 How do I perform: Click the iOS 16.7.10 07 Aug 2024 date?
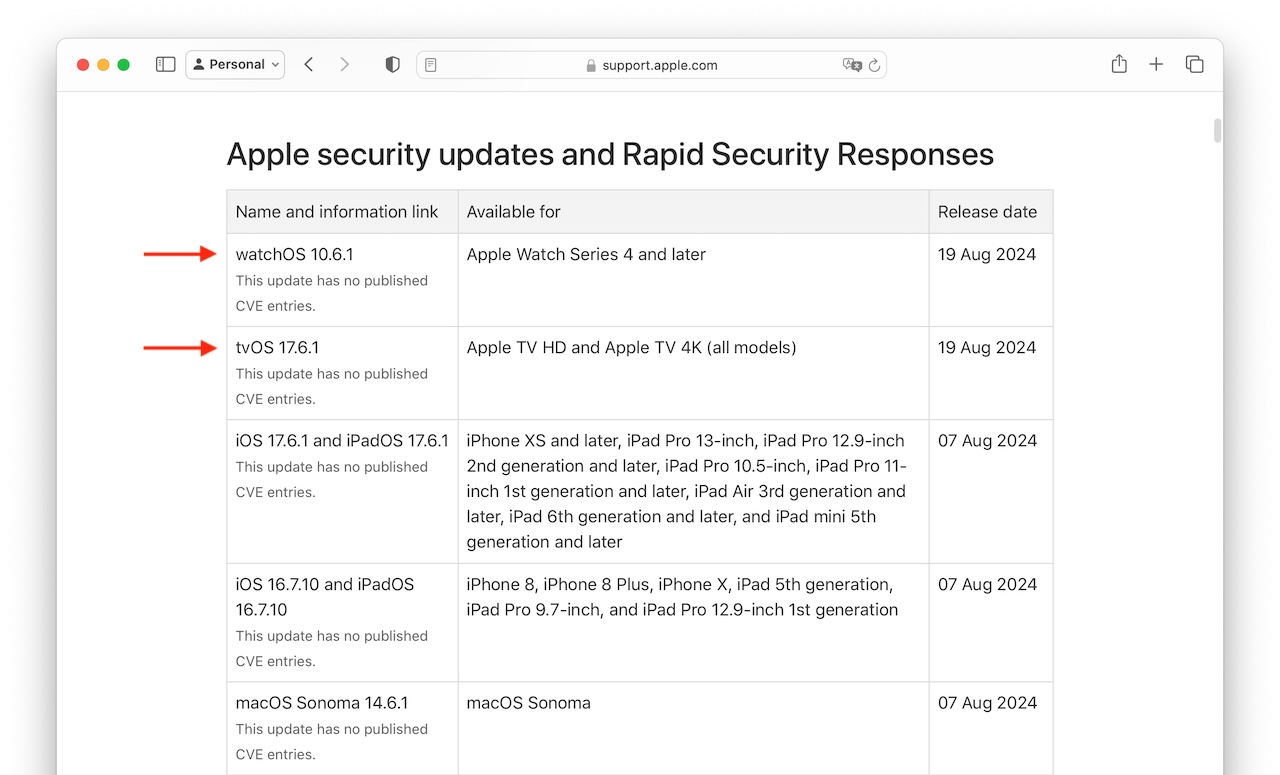click(x=987, y=584)
